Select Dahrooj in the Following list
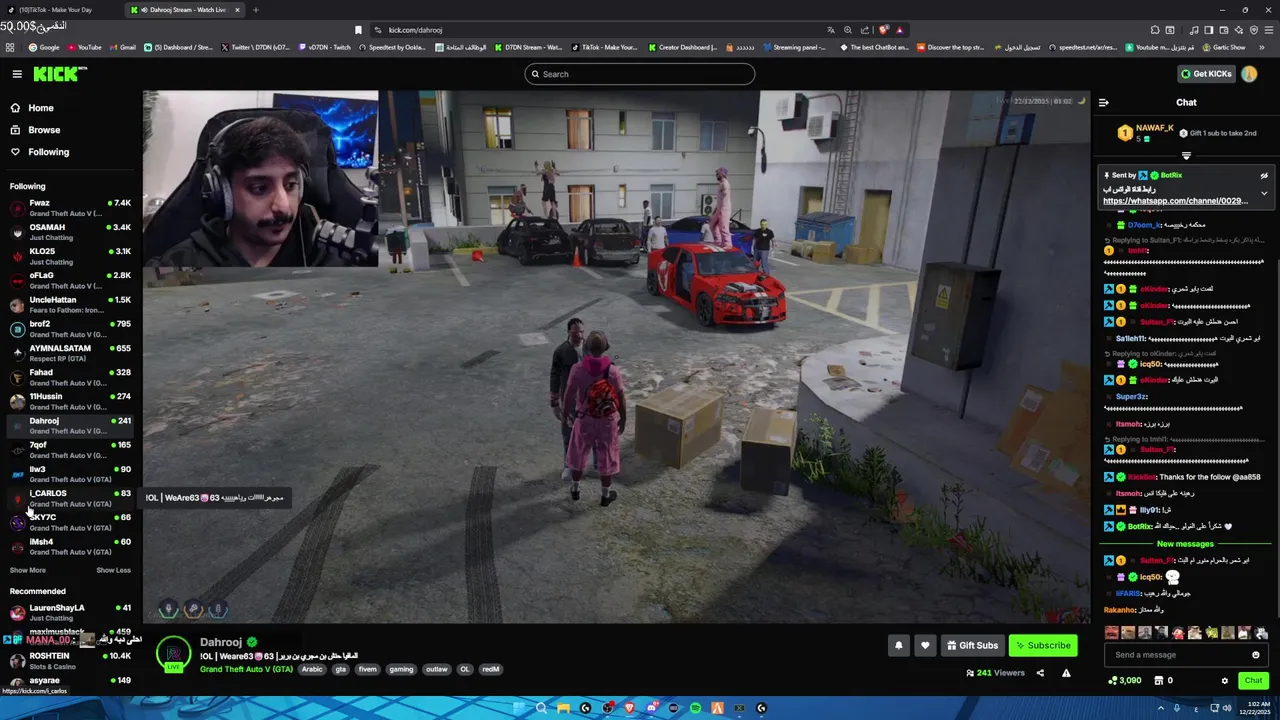 coord(70,425)
